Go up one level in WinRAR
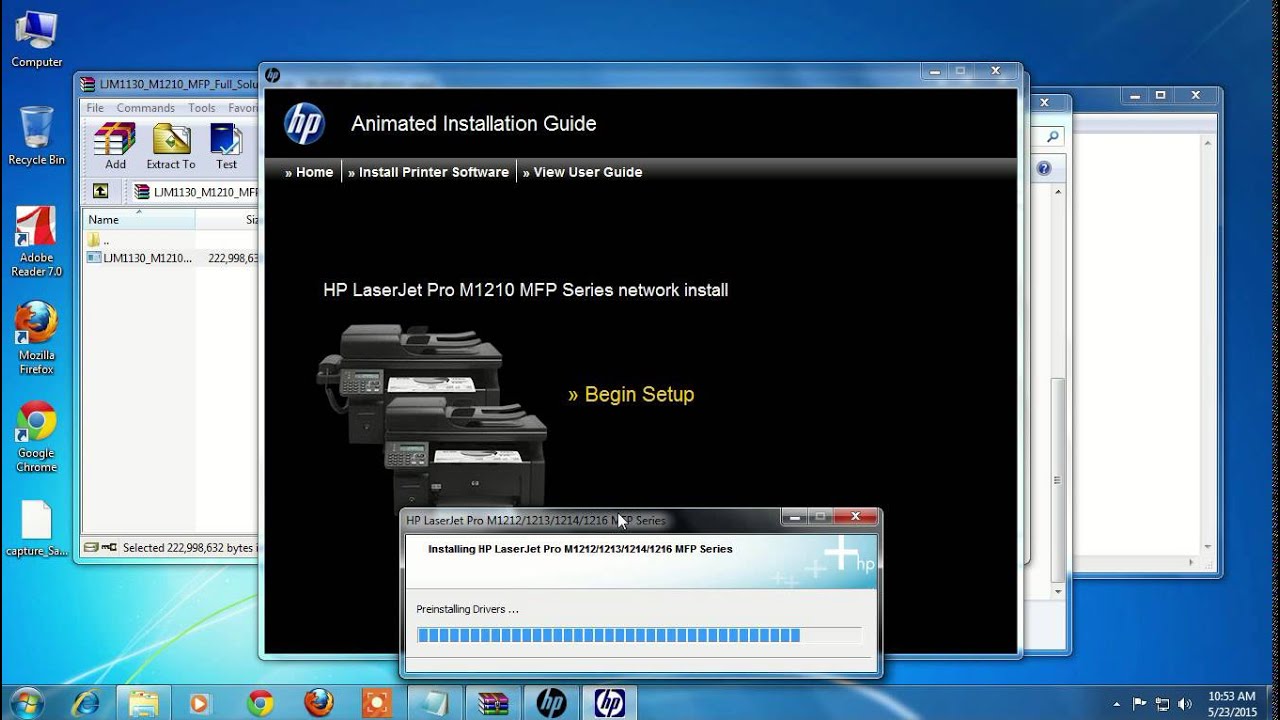1280x720 pixels. tap(100, 191)
